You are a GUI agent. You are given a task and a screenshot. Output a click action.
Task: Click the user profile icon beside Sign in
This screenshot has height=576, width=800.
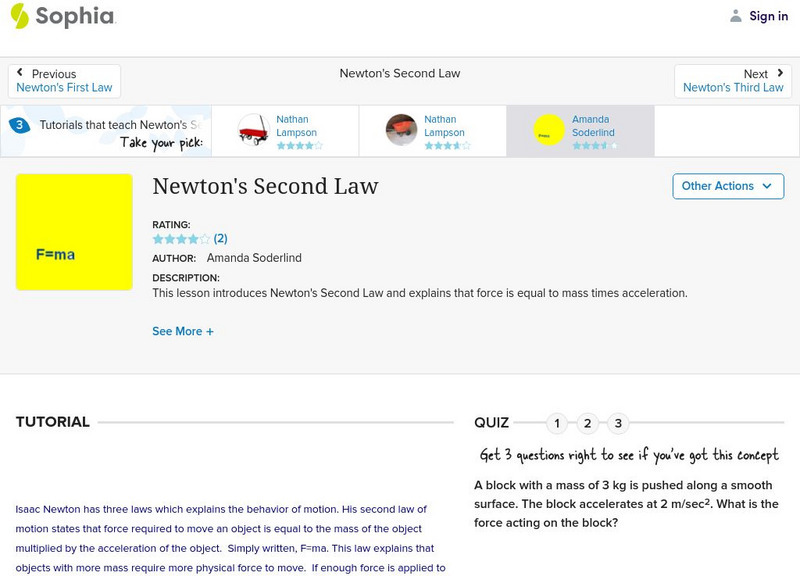click(x=735, y=16)
